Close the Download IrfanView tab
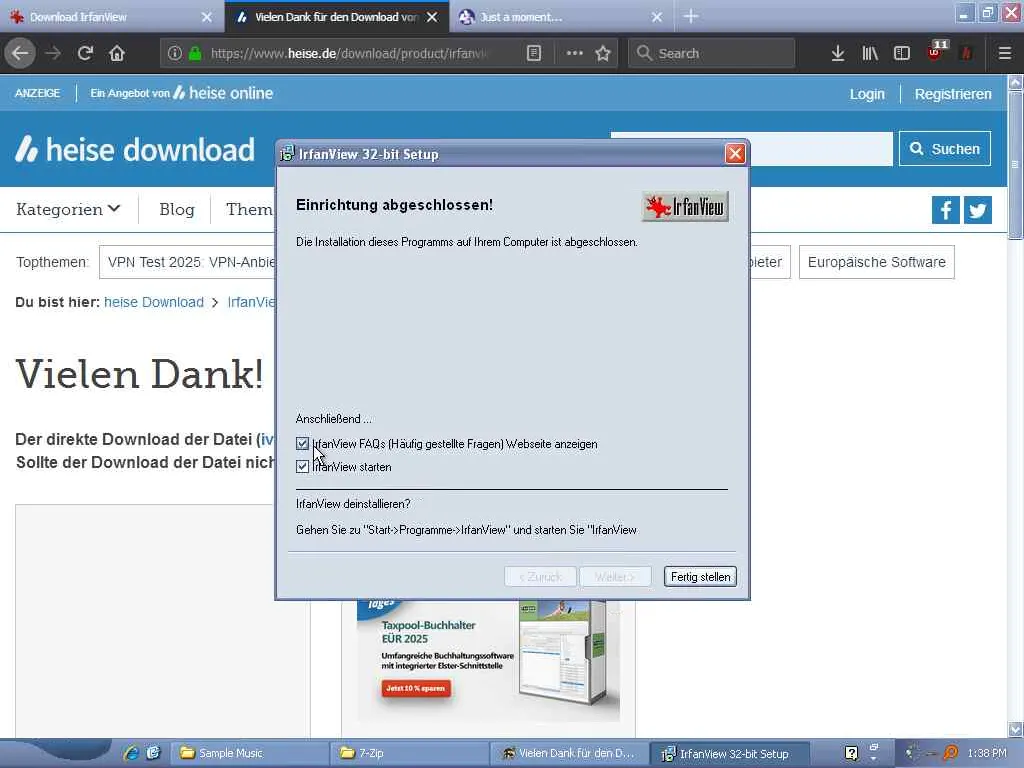The width and height of the screenshot is (1024, 768). click(x=206, y=17)
